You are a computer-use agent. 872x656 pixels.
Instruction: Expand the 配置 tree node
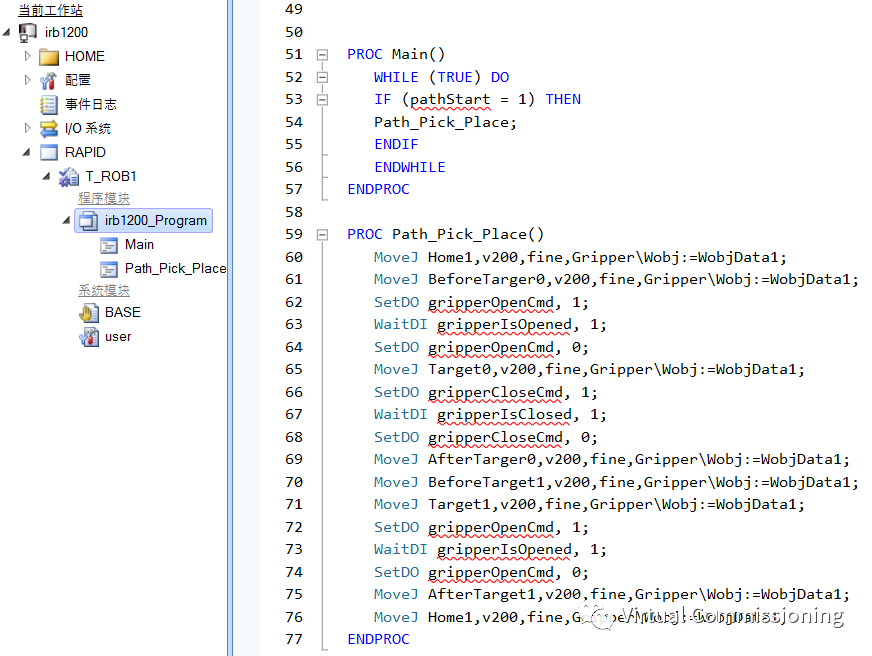click(27, 80)
